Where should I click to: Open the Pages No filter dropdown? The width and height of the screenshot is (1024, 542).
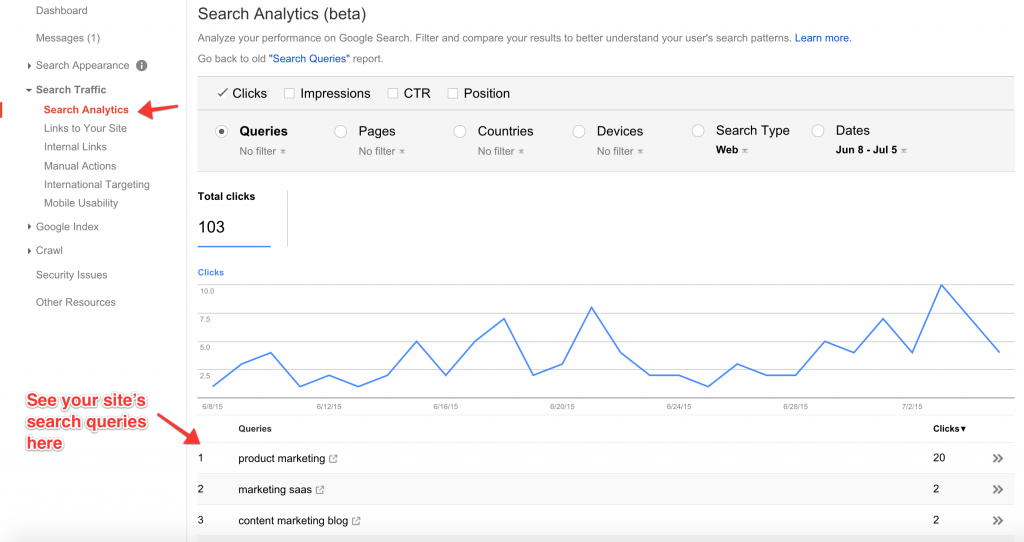click(x=381, y=151)
